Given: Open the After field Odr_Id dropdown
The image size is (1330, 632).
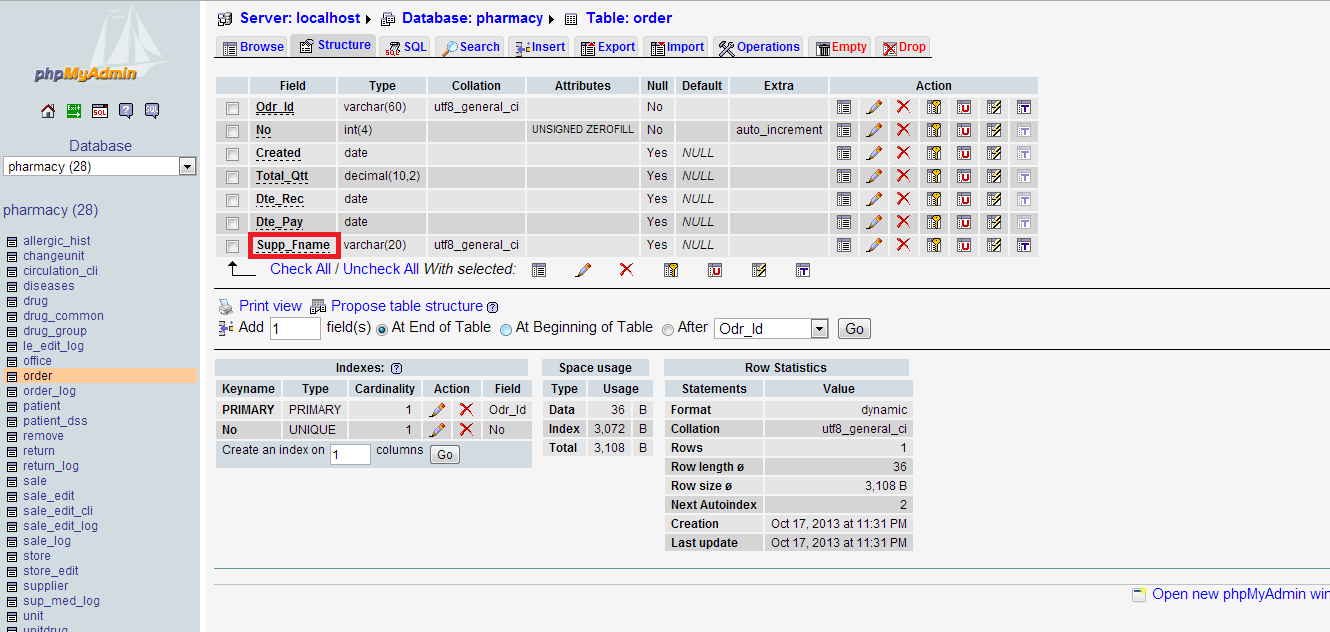Looking at the screenshot, I should (x=771, y=328).
